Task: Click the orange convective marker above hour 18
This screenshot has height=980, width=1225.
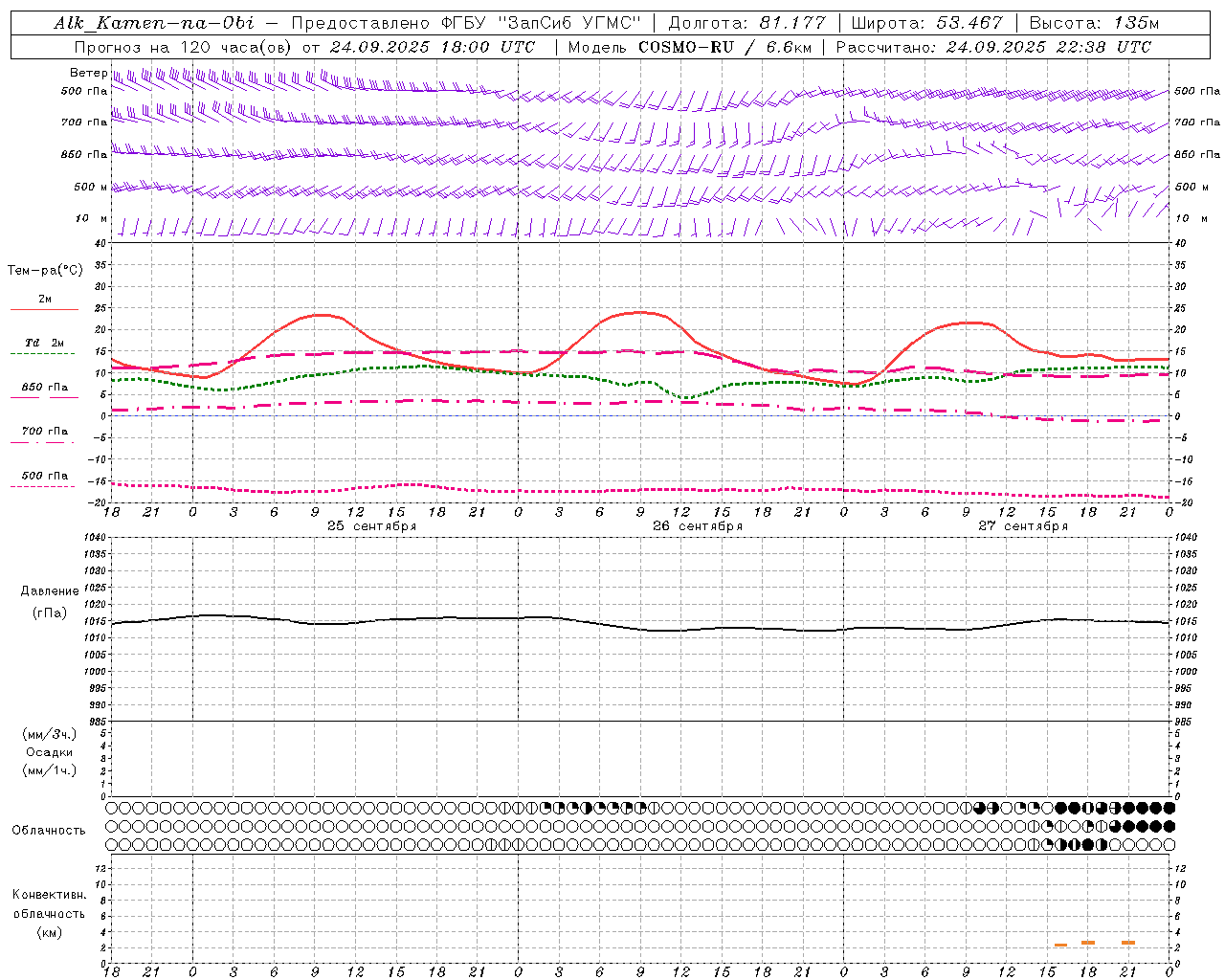Action: pos(1088,943)
